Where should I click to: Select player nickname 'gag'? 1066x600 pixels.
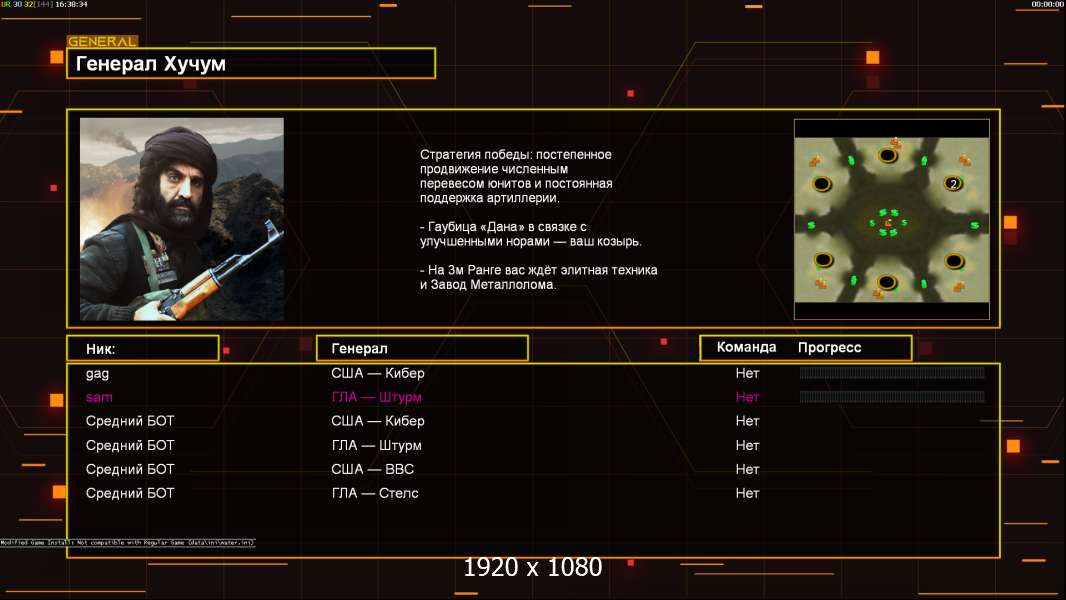(97, 373)
